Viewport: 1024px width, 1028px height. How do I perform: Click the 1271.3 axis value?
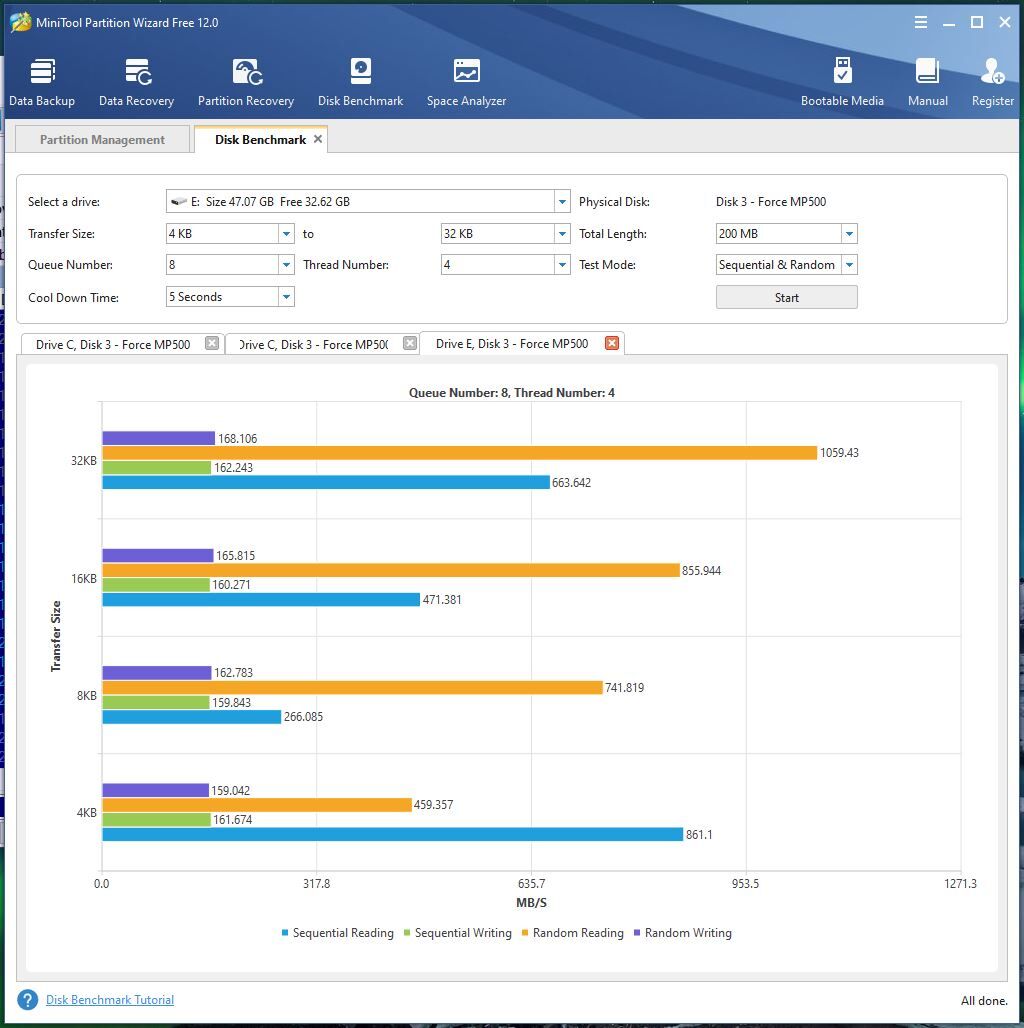pyautogui.click(x=960, y=884)
